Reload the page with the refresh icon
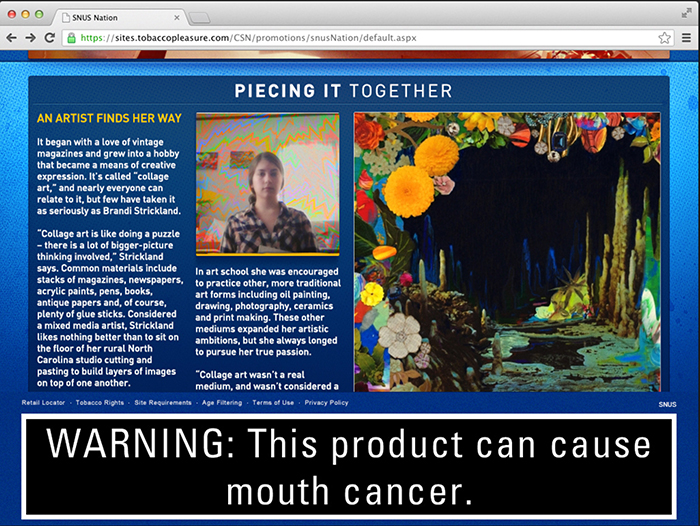This screenshot has width=700, height=526. [x=50, y=38]
